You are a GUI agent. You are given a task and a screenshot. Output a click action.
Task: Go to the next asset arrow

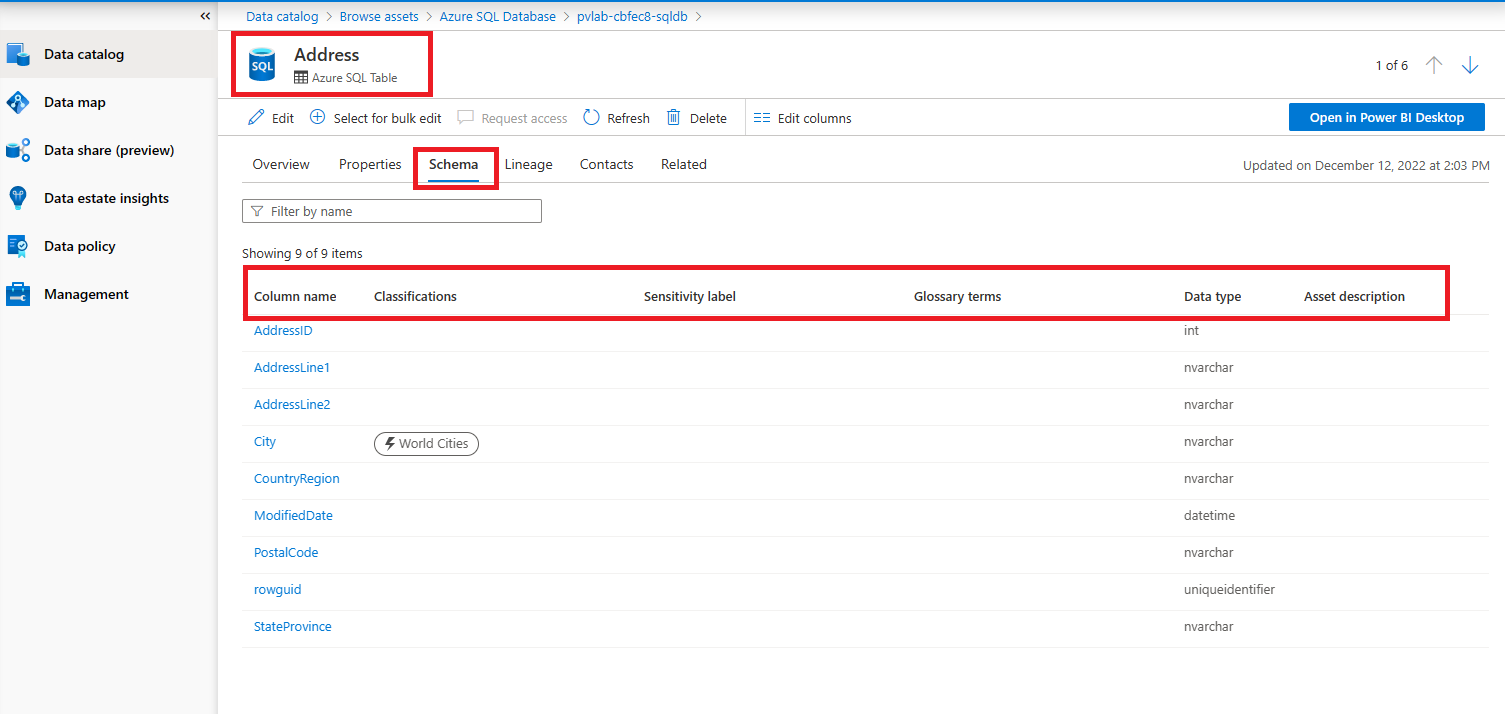1470,65
